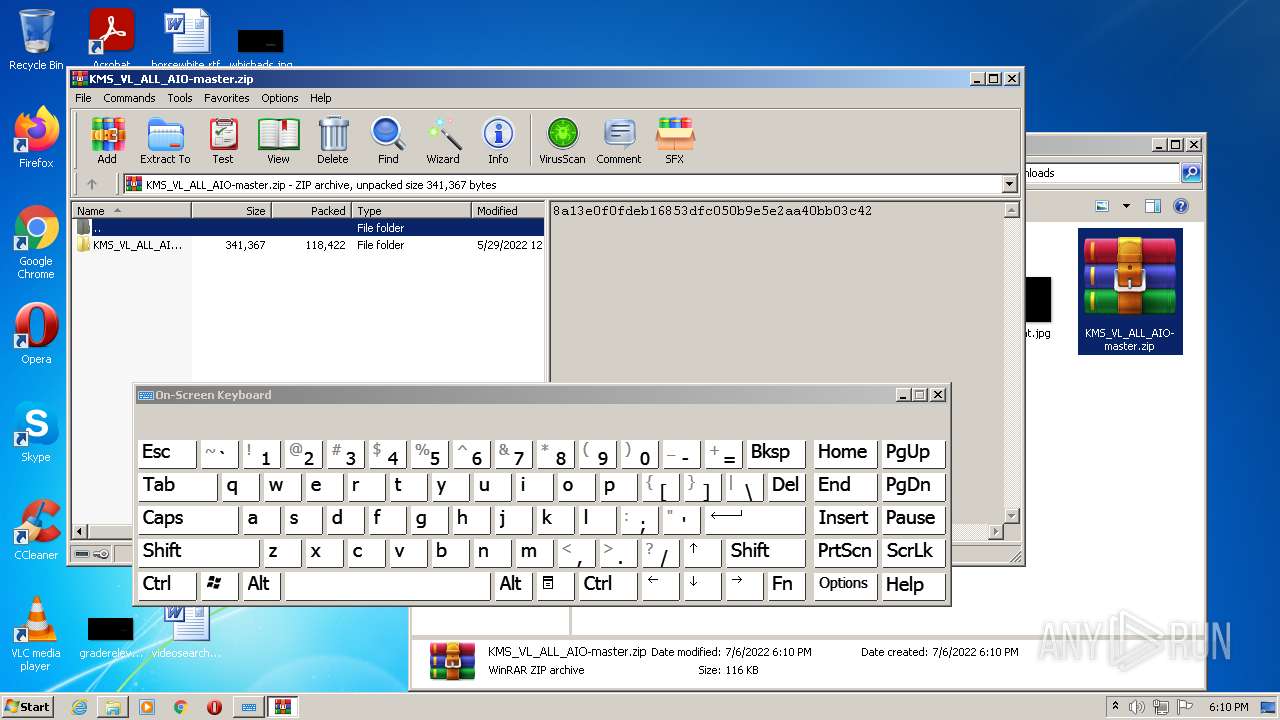Click the Add toolbar icon in WinRAR
The image size is (1280, 720).
107,140
